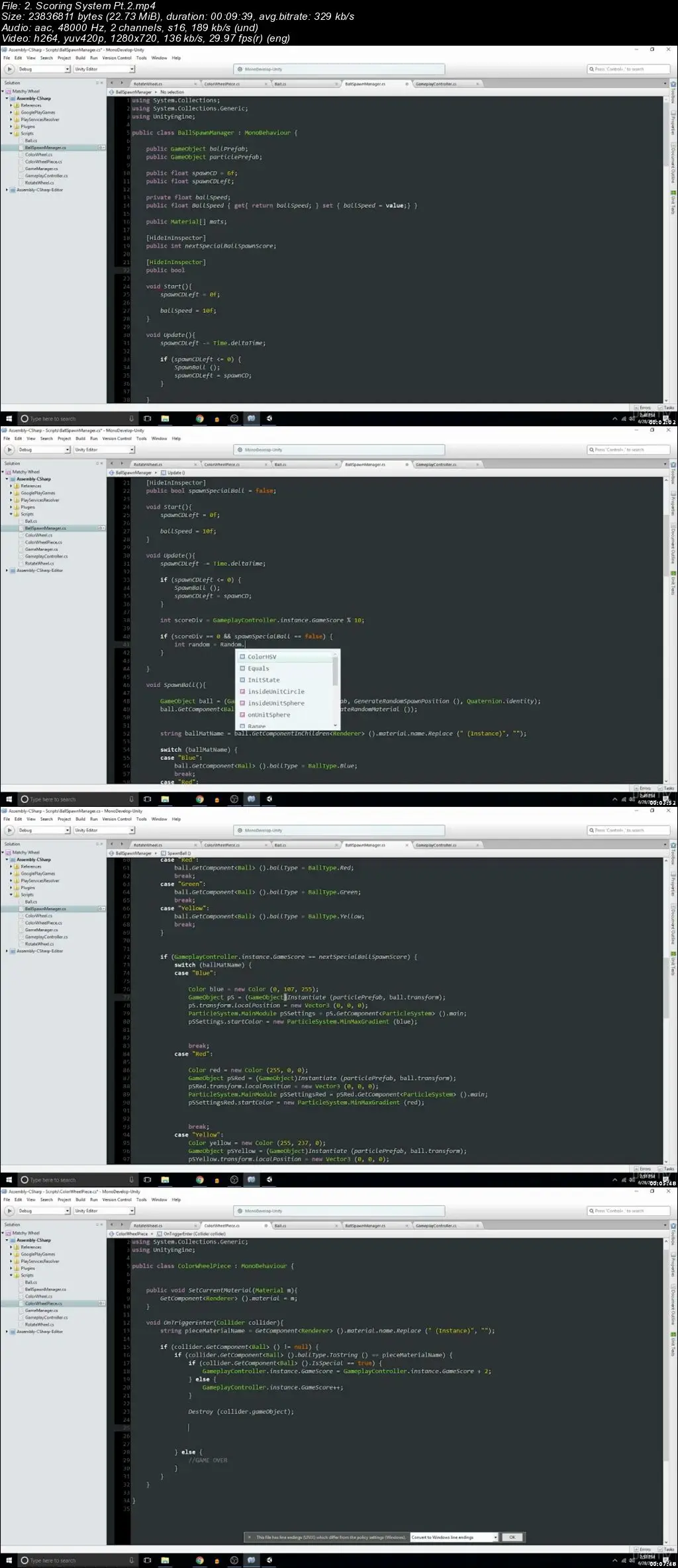Dismiss the line endings notification with its x

tap(249, 1537)
